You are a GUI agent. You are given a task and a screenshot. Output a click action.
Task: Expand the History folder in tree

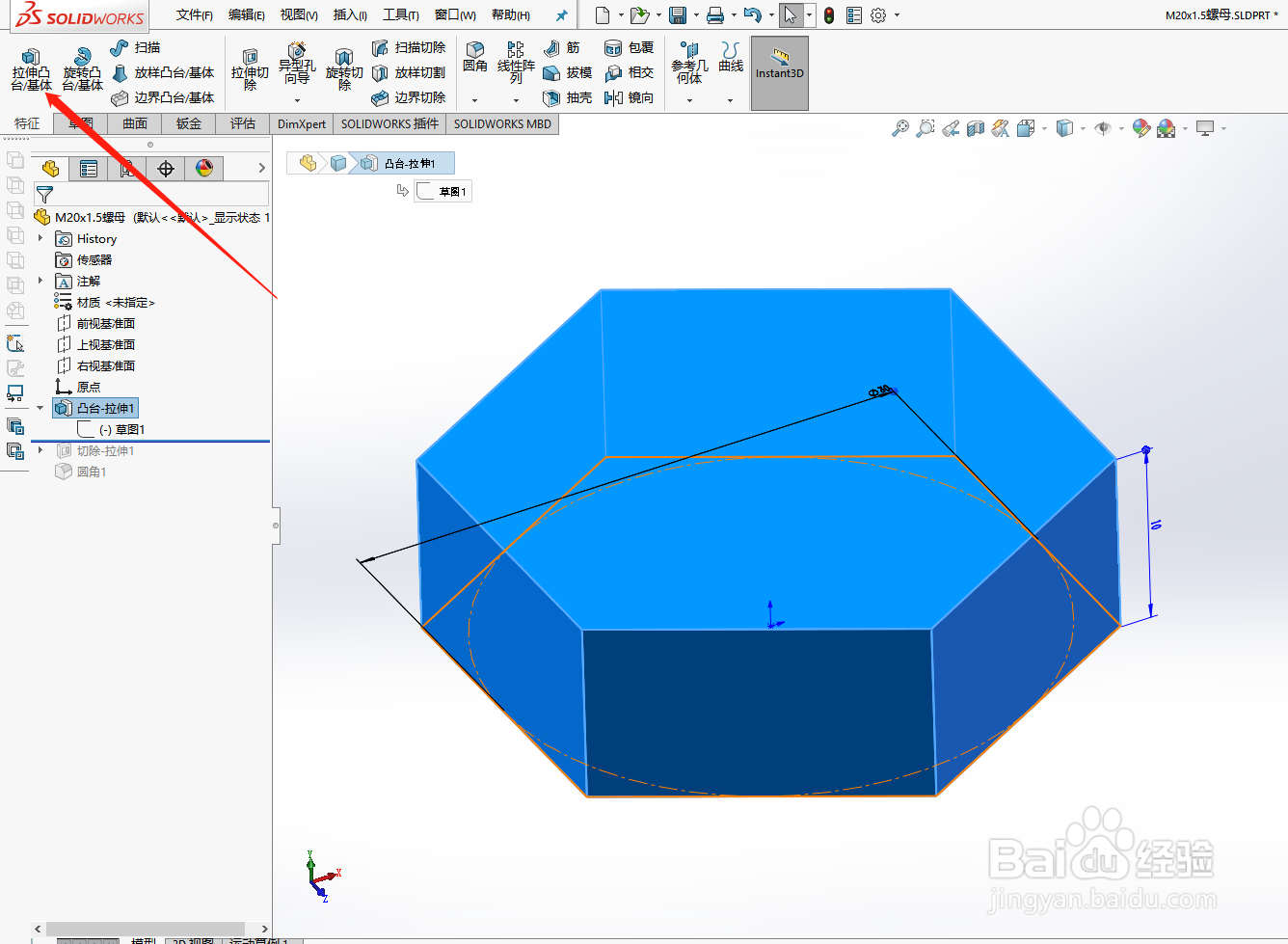point(40,238)
